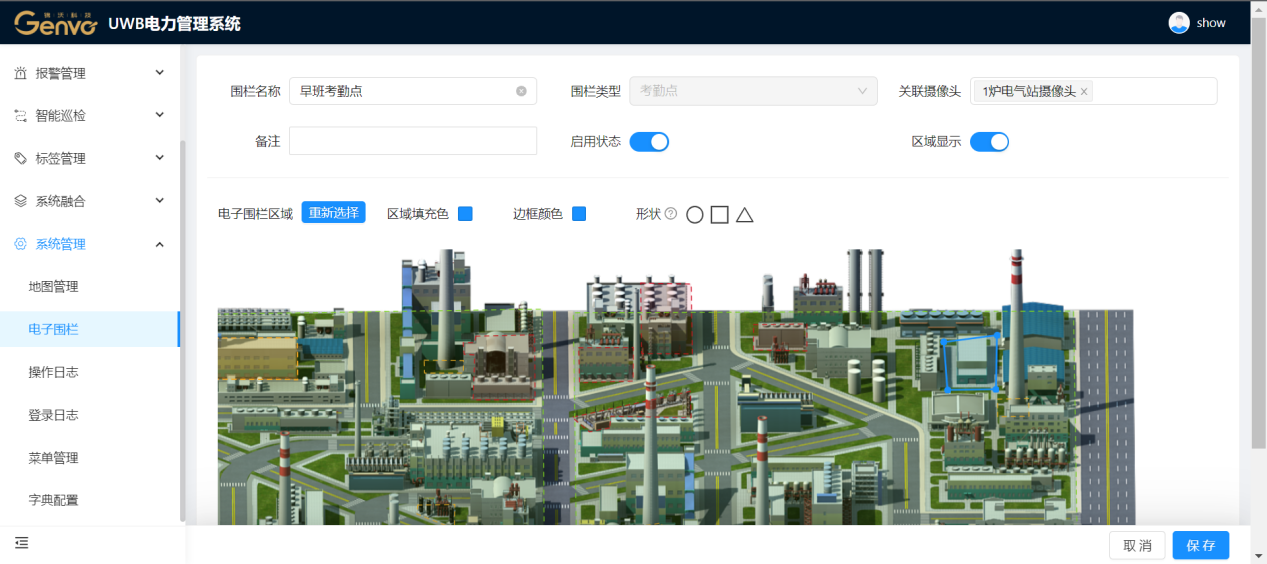This screenshot has height=564, width=1267.
Task: Open the 地图管理 menu item
Action: pos(90,287)
